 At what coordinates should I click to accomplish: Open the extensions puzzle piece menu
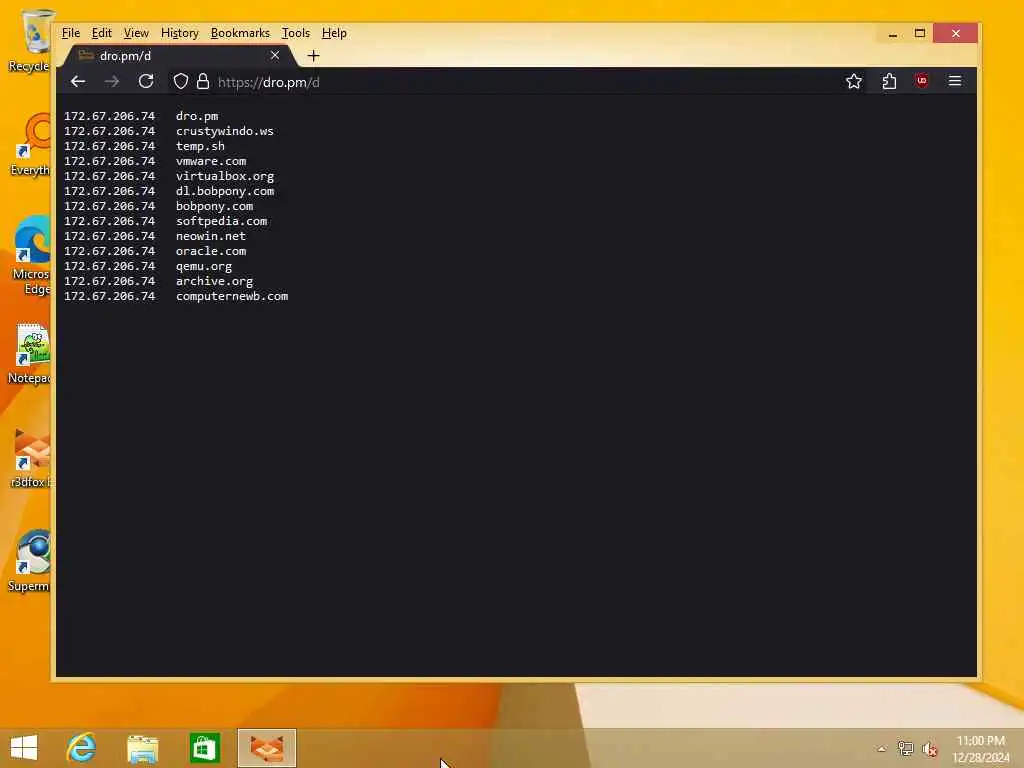coord(889,81)
